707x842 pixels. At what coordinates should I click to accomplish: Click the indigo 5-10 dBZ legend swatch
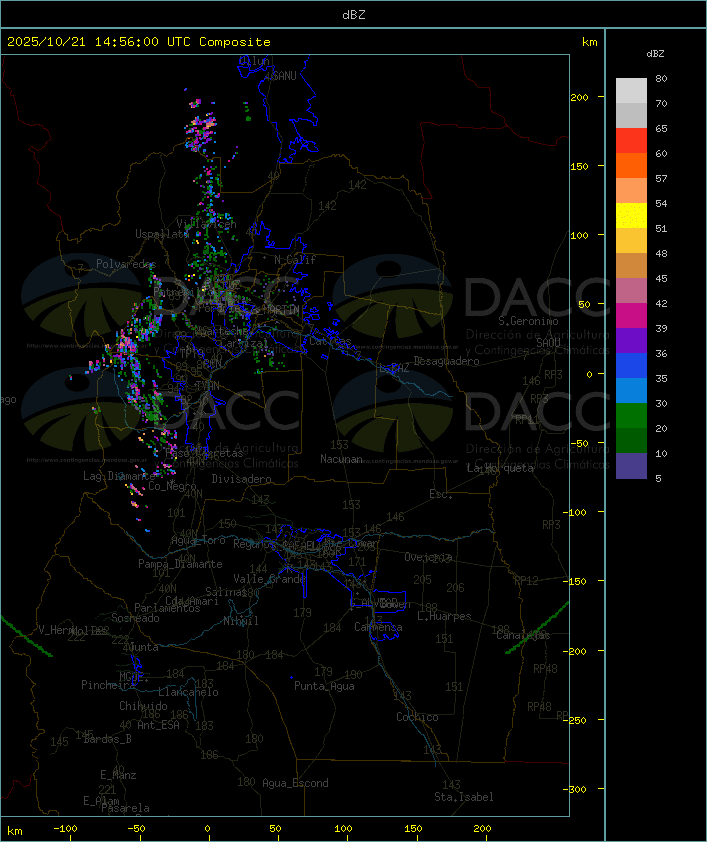631,466
